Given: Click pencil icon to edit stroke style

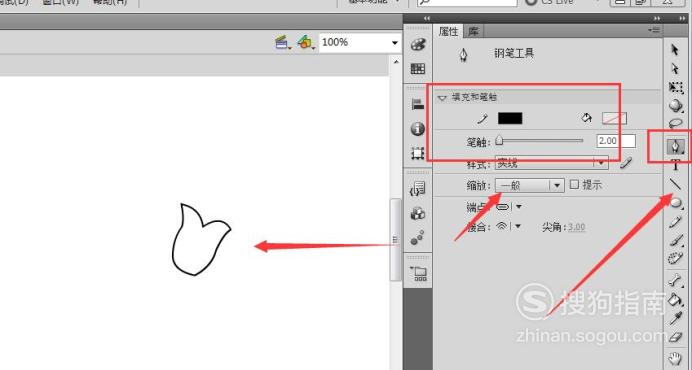Looking at the screenshot, I should click(626, 163).
